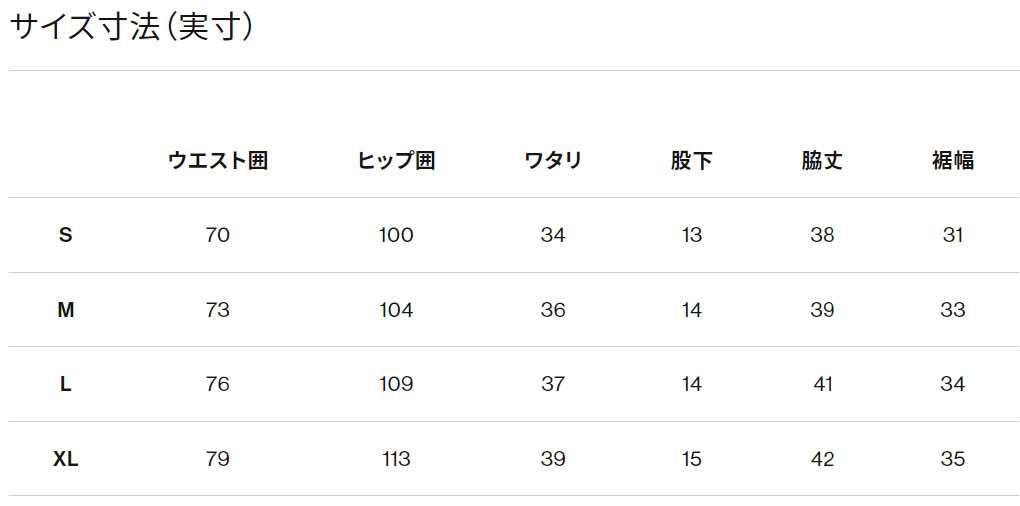Click the 裾幅 column header
1020x506 pixels.
tap(953, 161)
